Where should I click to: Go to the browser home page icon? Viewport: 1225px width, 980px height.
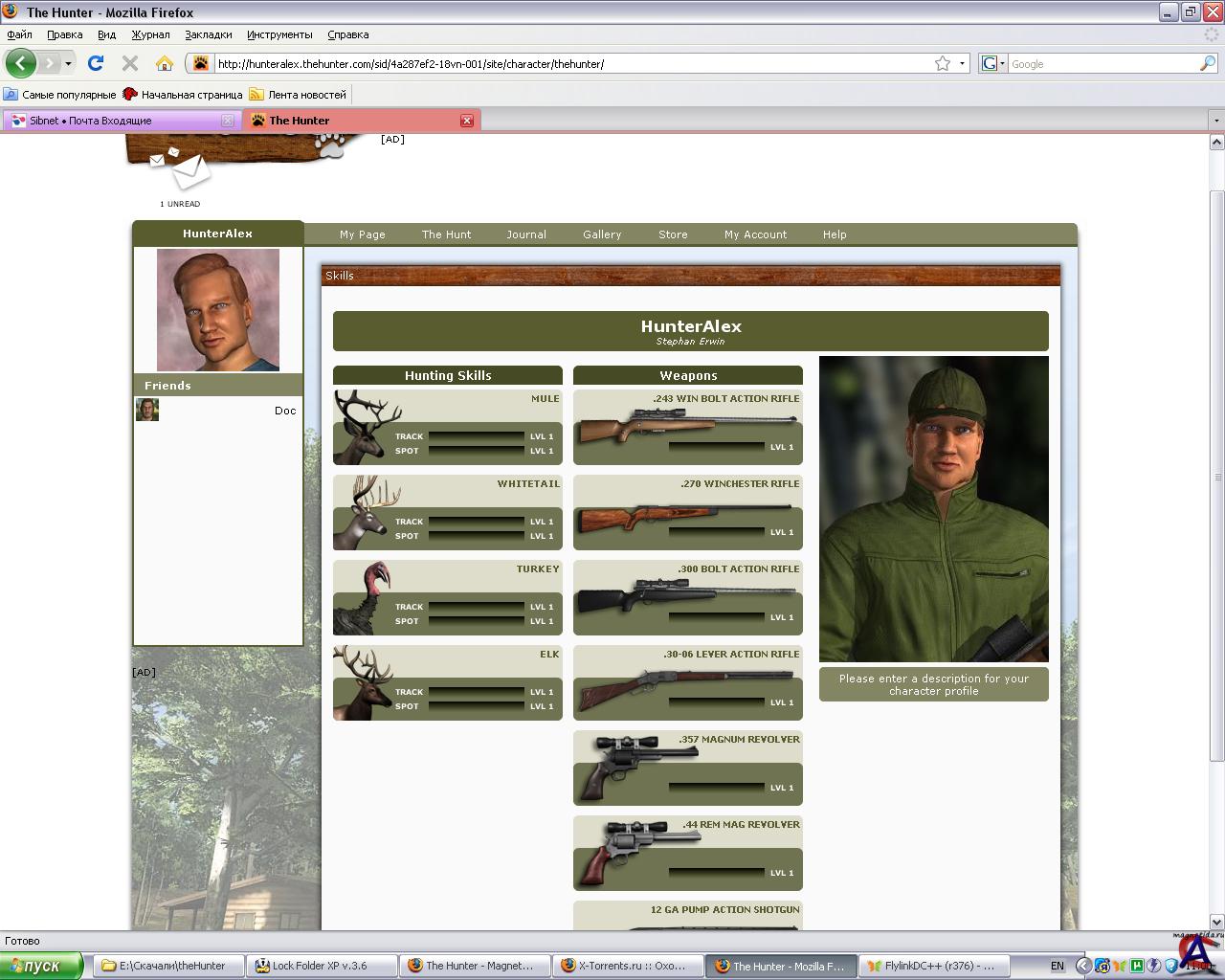[x=165, y=63]
